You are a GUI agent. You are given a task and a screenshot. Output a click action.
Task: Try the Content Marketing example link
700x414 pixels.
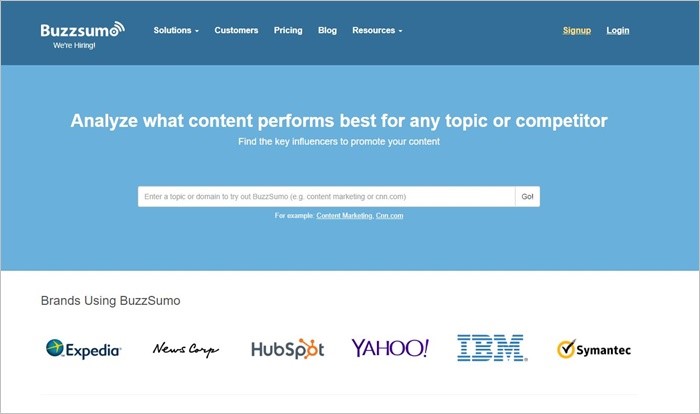(344, 216)
